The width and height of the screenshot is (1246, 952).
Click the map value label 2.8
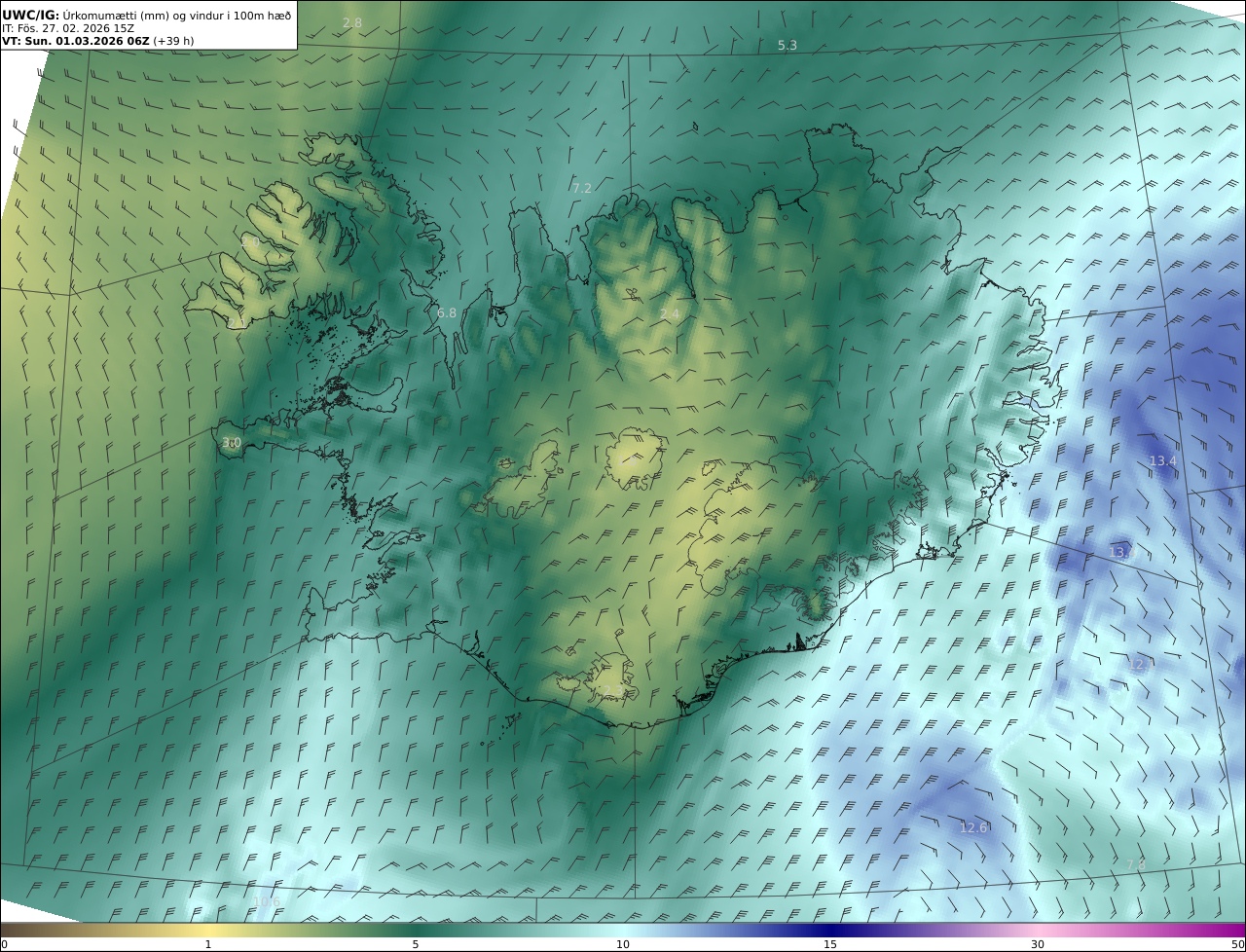click(x=352, y=22)
